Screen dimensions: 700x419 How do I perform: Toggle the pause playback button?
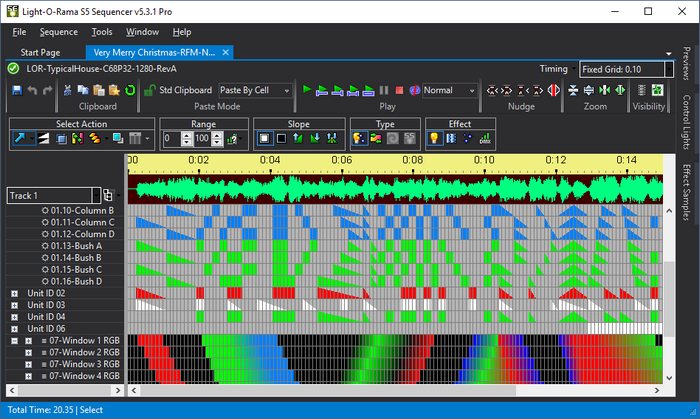click(384, 90)
